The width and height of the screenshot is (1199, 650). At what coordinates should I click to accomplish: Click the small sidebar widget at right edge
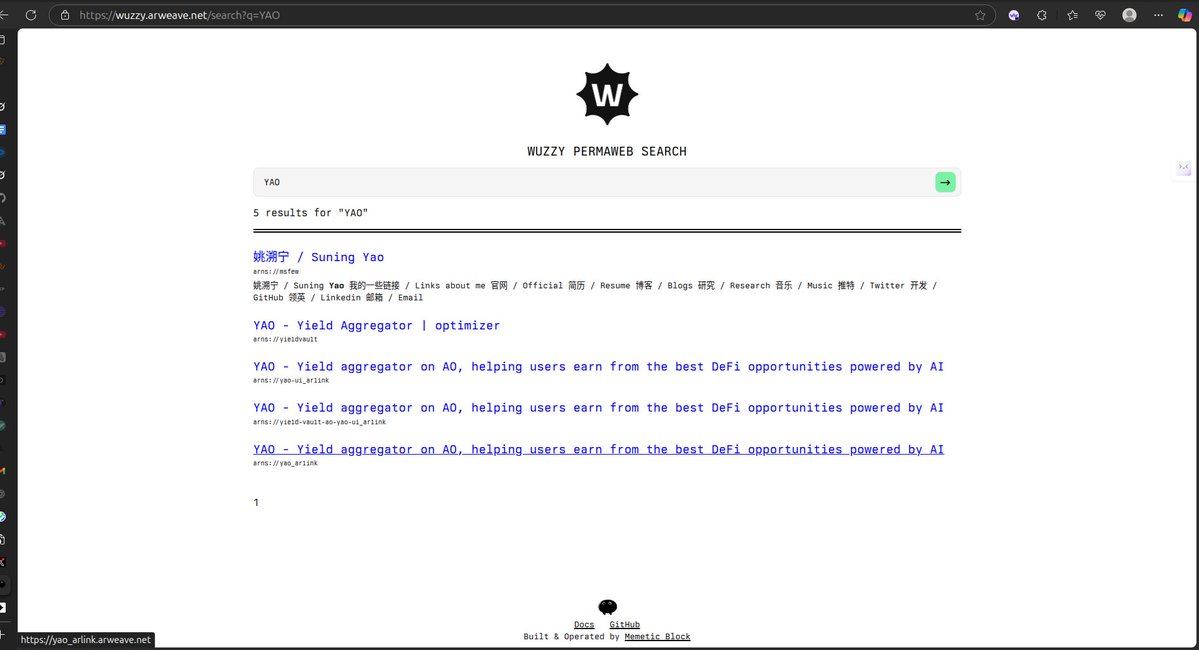click(1184, 167)
